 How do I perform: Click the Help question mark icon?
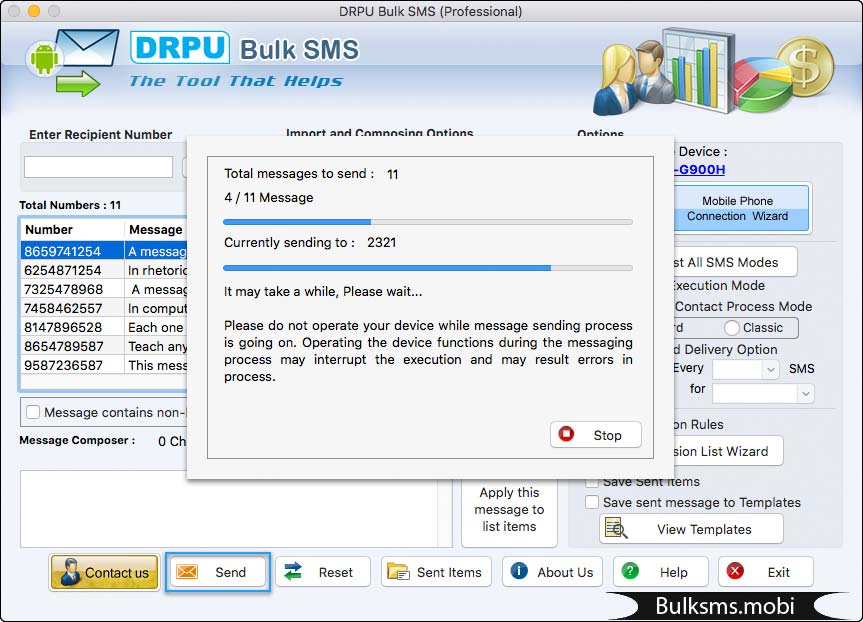(x=630, y=571)
